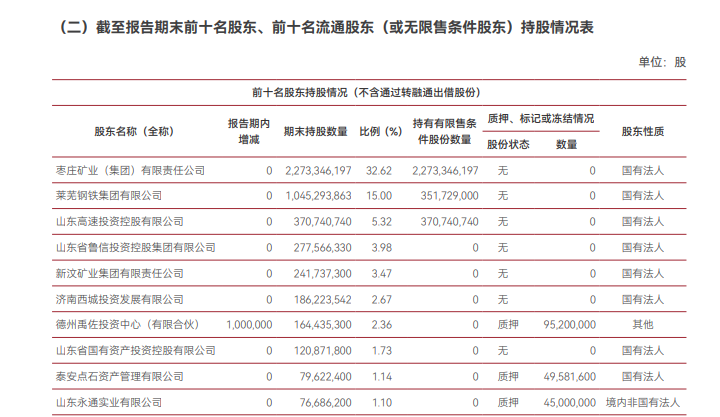This screenshot has width=720, height=417.
Task: Click 质押 status in 泰安点石资产管理 row
Action: 508,378
